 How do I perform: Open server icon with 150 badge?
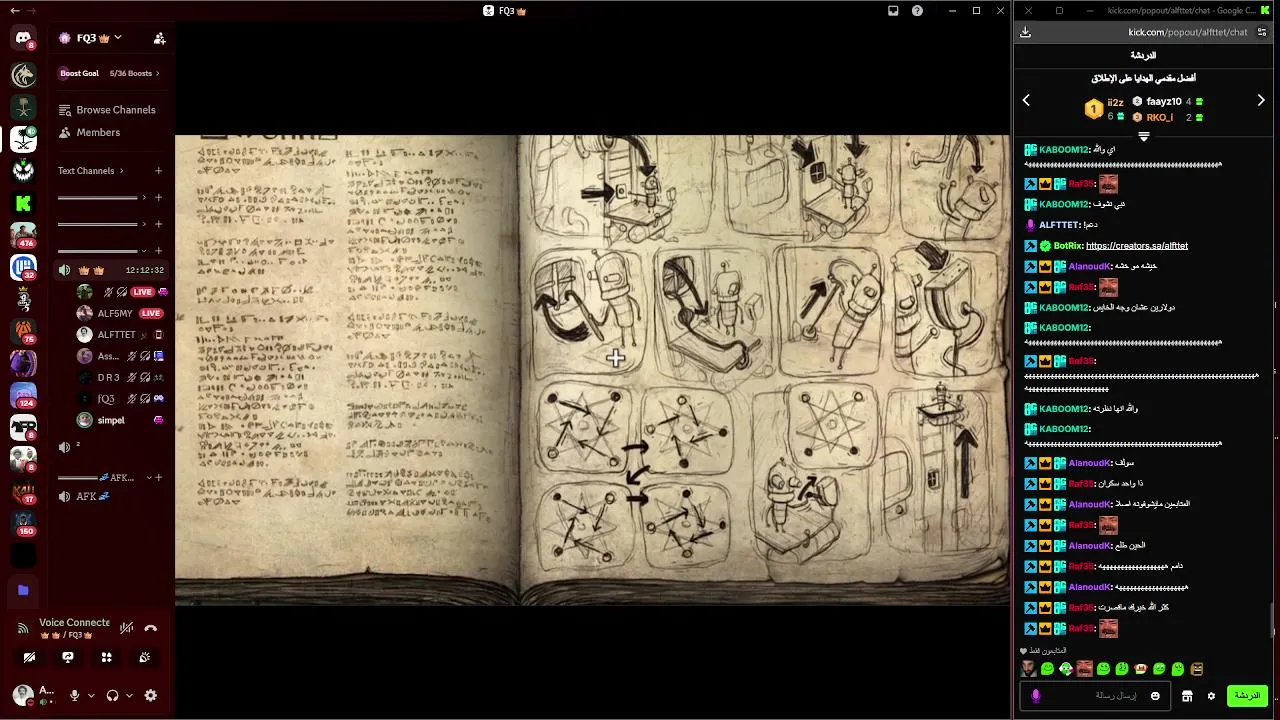coord(23,523)
